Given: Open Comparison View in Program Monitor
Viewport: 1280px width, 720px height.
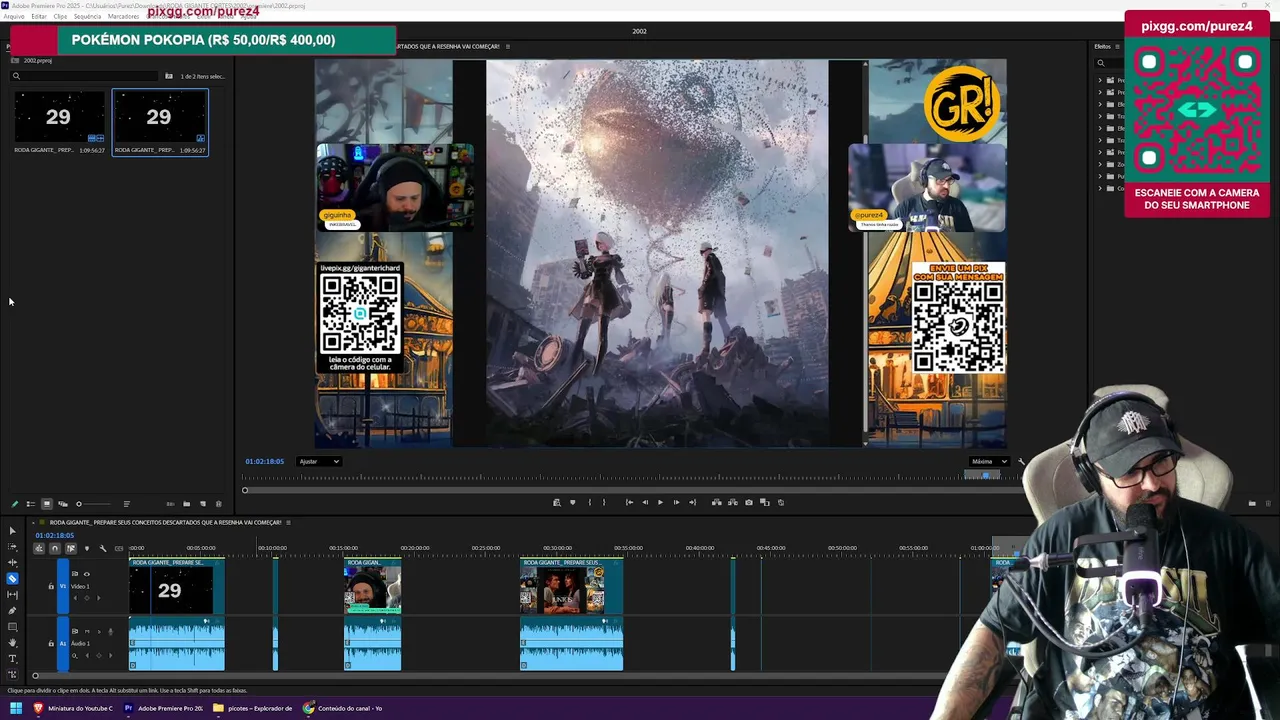Looking at the screenshot, I should [764, 502].
